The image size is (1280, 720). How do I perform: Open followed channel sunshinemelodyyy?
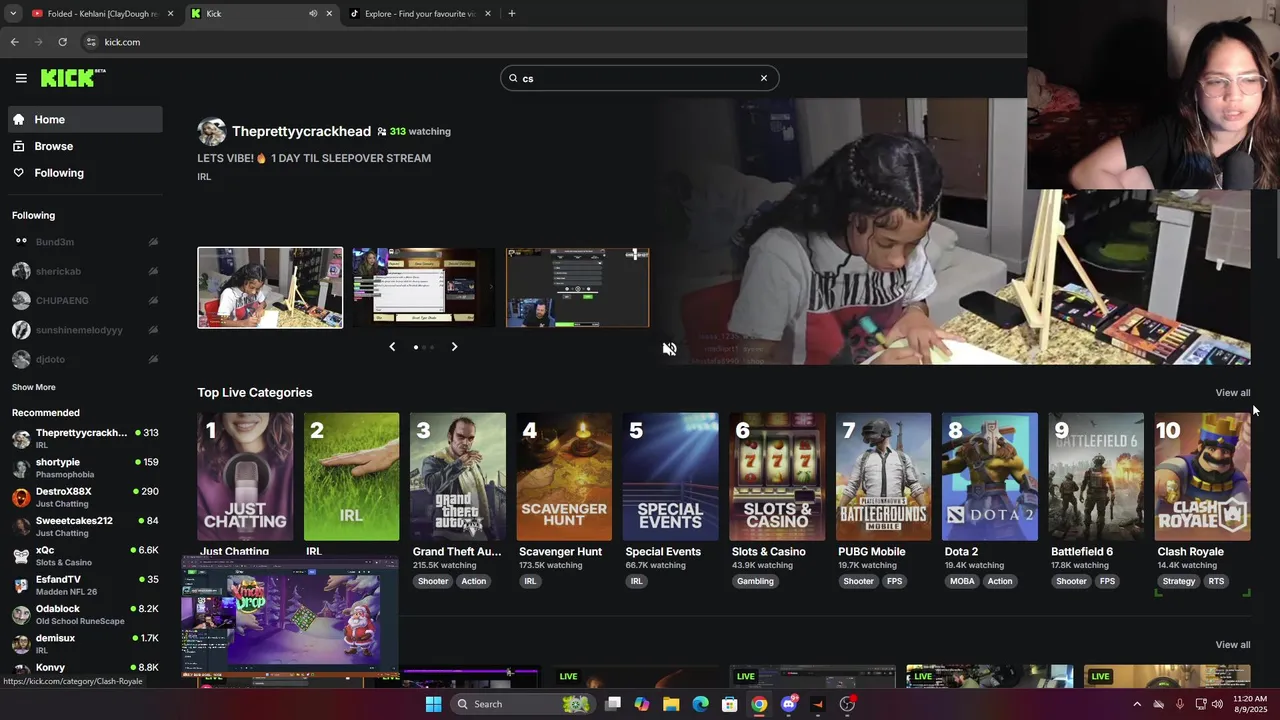[x=85, y=329]
